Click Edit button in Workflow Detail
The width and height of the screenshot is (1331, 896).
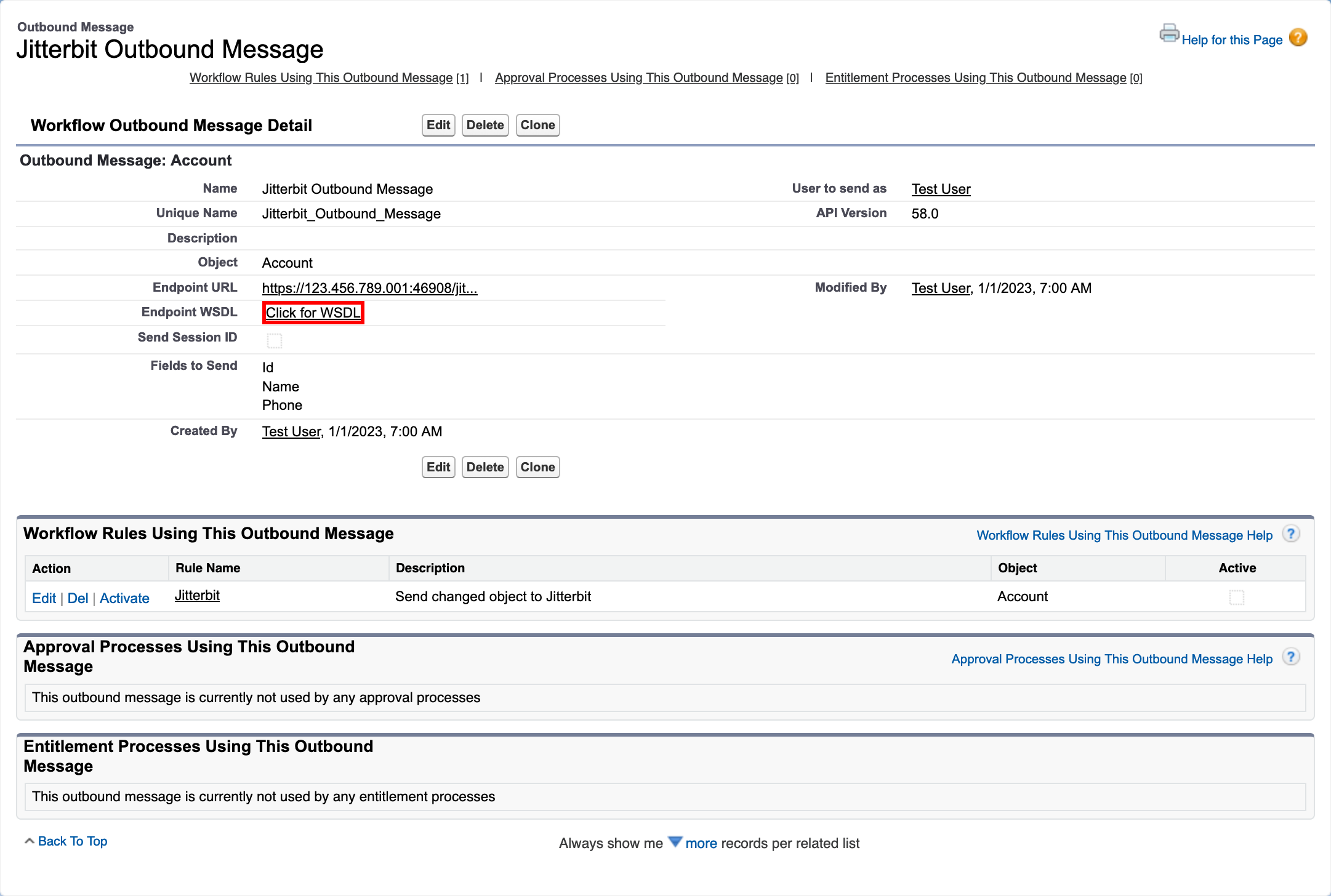pyautogui.click(x=437, y=125)
